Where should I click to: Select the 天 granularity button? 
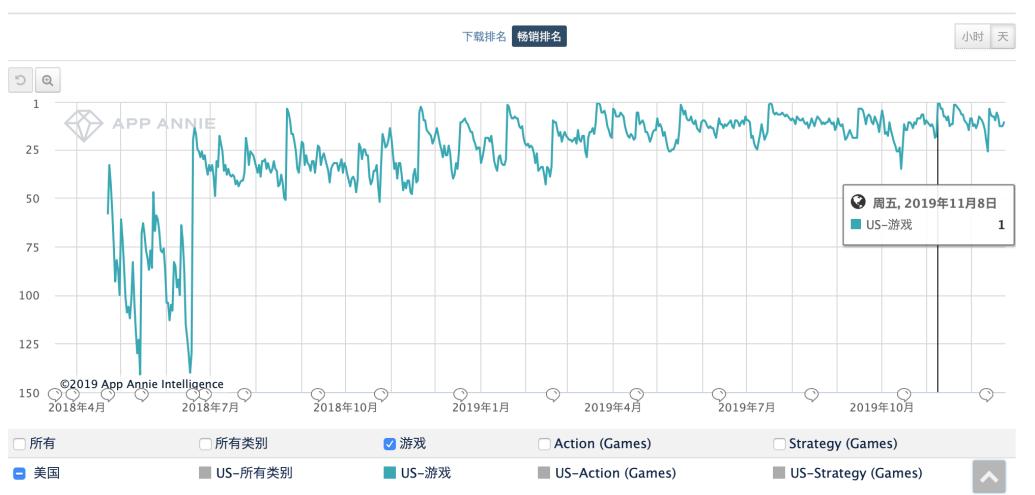point(1003,37)
